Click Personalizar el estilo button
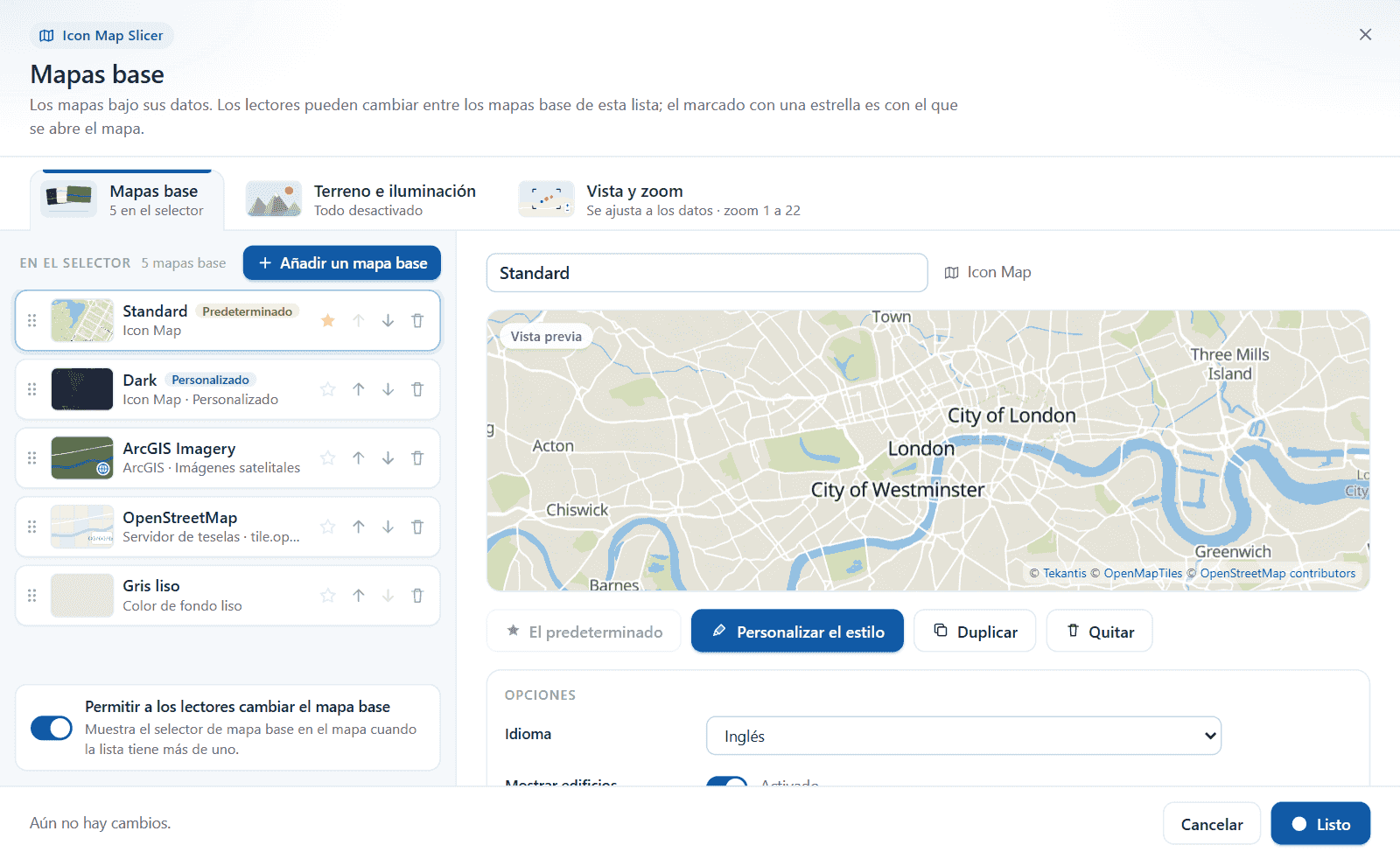 point(797,631)
